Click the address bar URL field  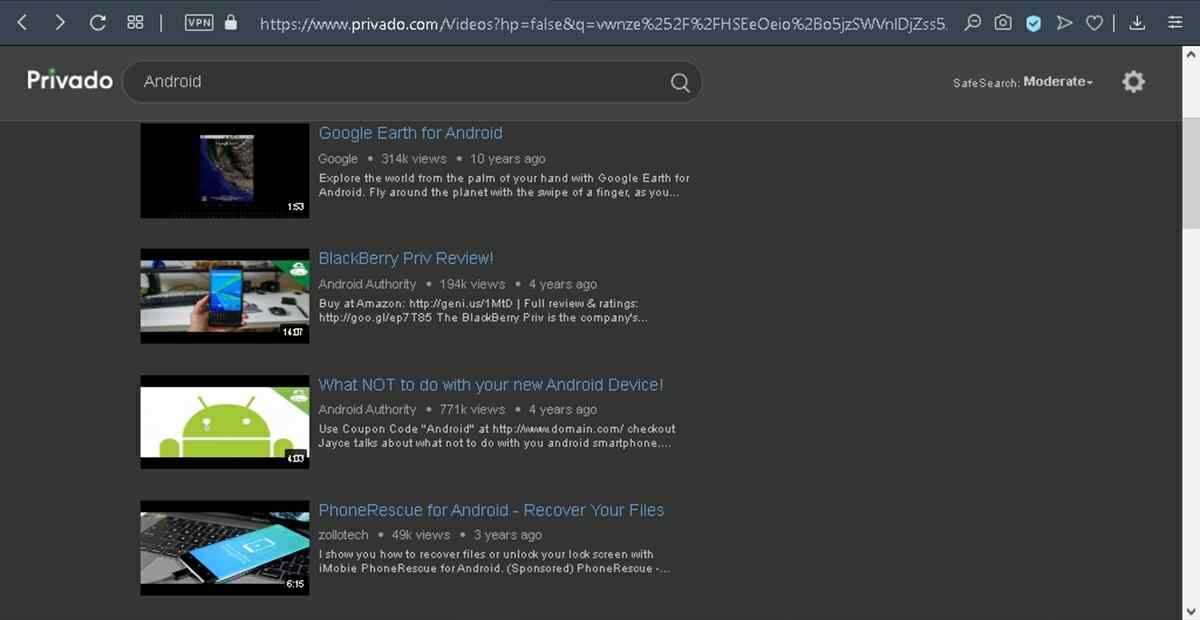click(603, 22)
